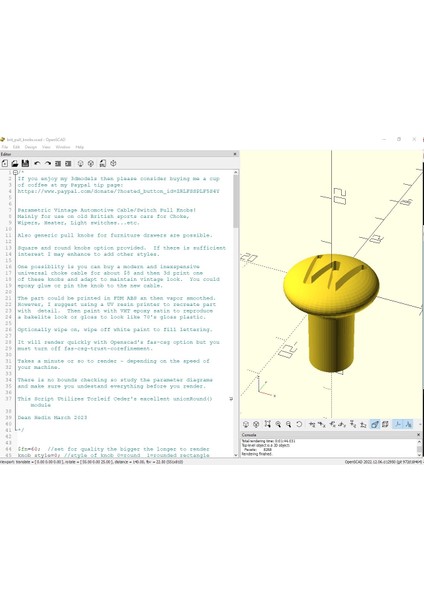Click the editor's vertical scrollbar thumb
The width and height of the screenshot is (424, 600).
[x=236, y=202]
